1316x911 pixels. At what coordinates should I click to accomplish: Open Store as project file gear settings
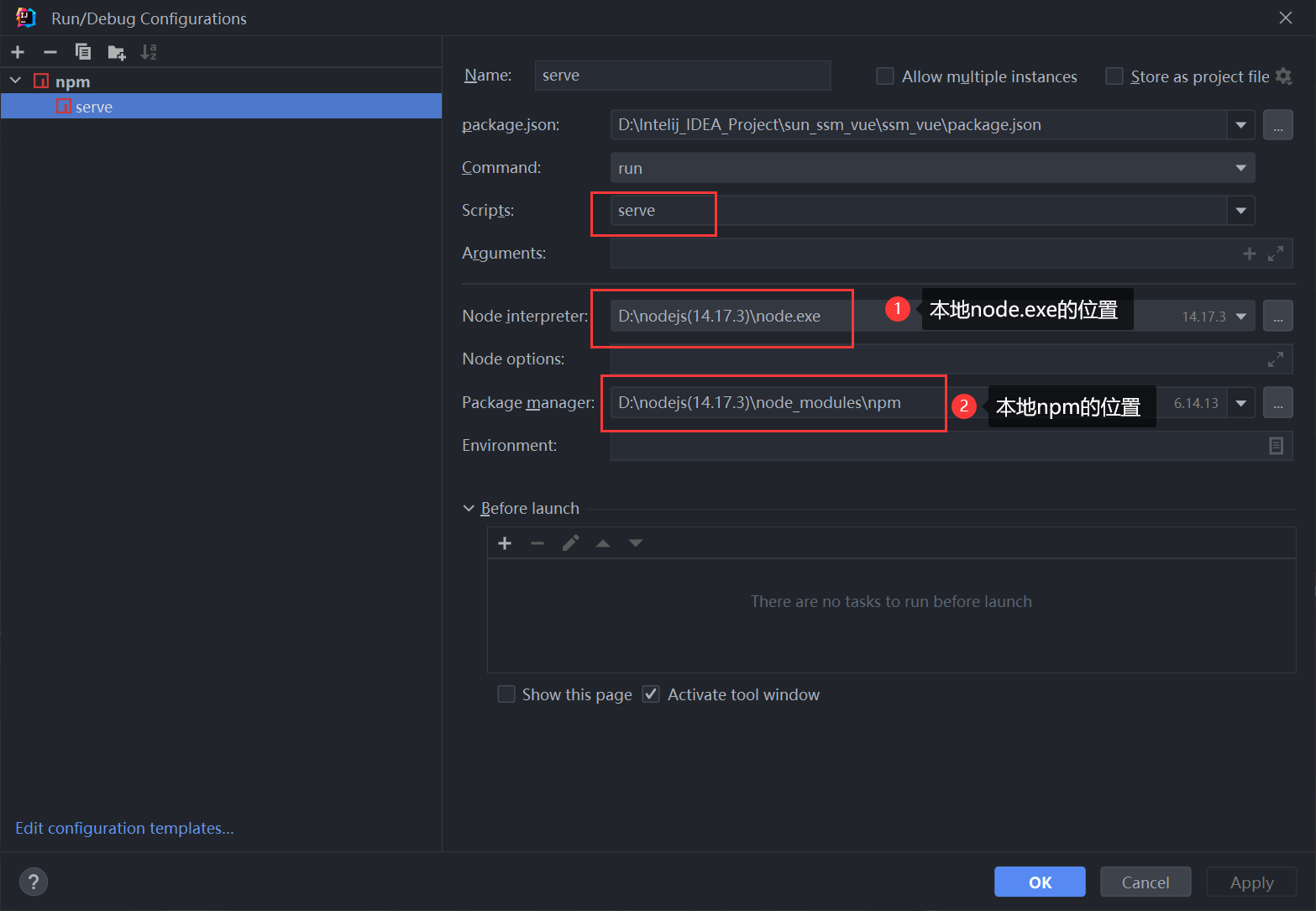(x=1283, y=76)
